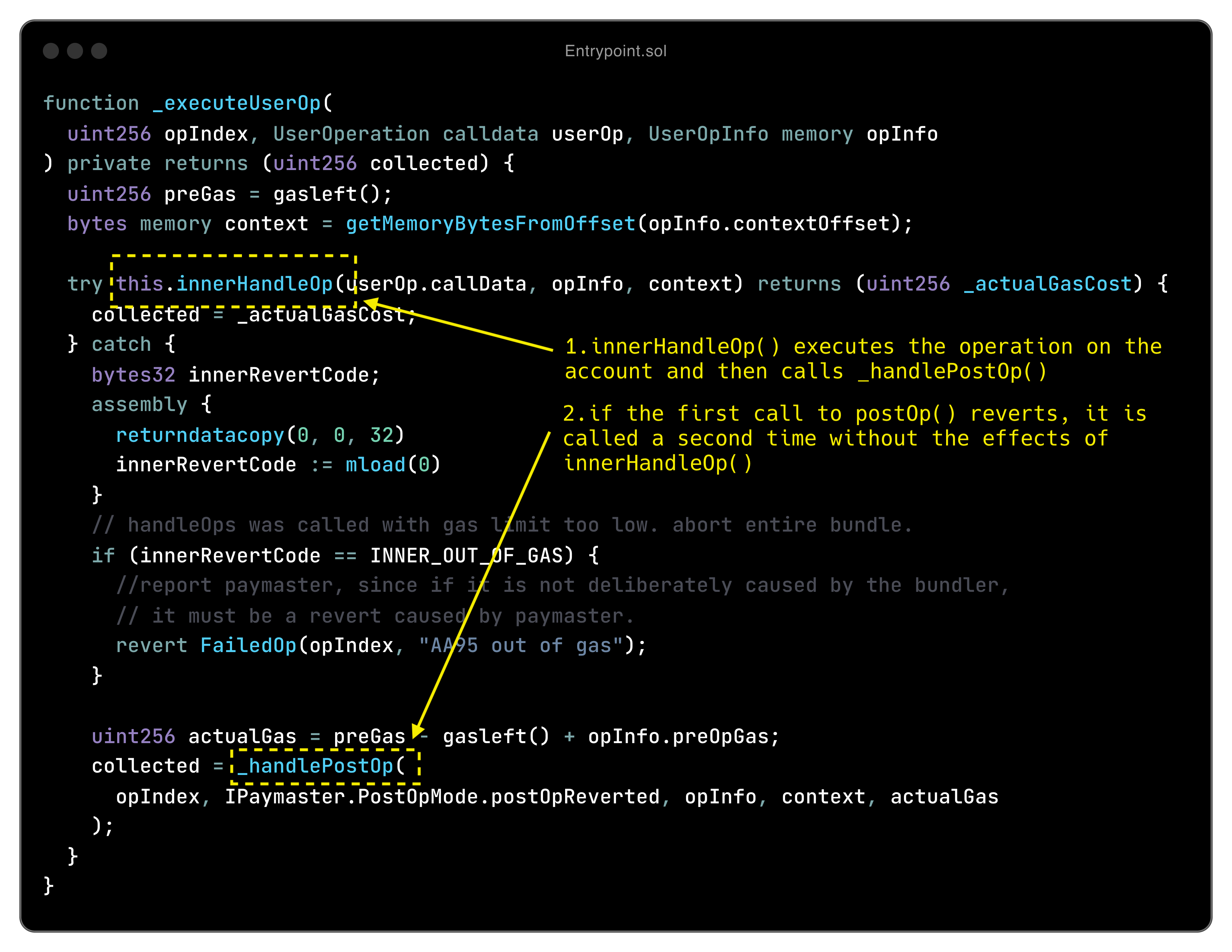Click annotation 1 about innerHandleOp executes

click(863, 359)
